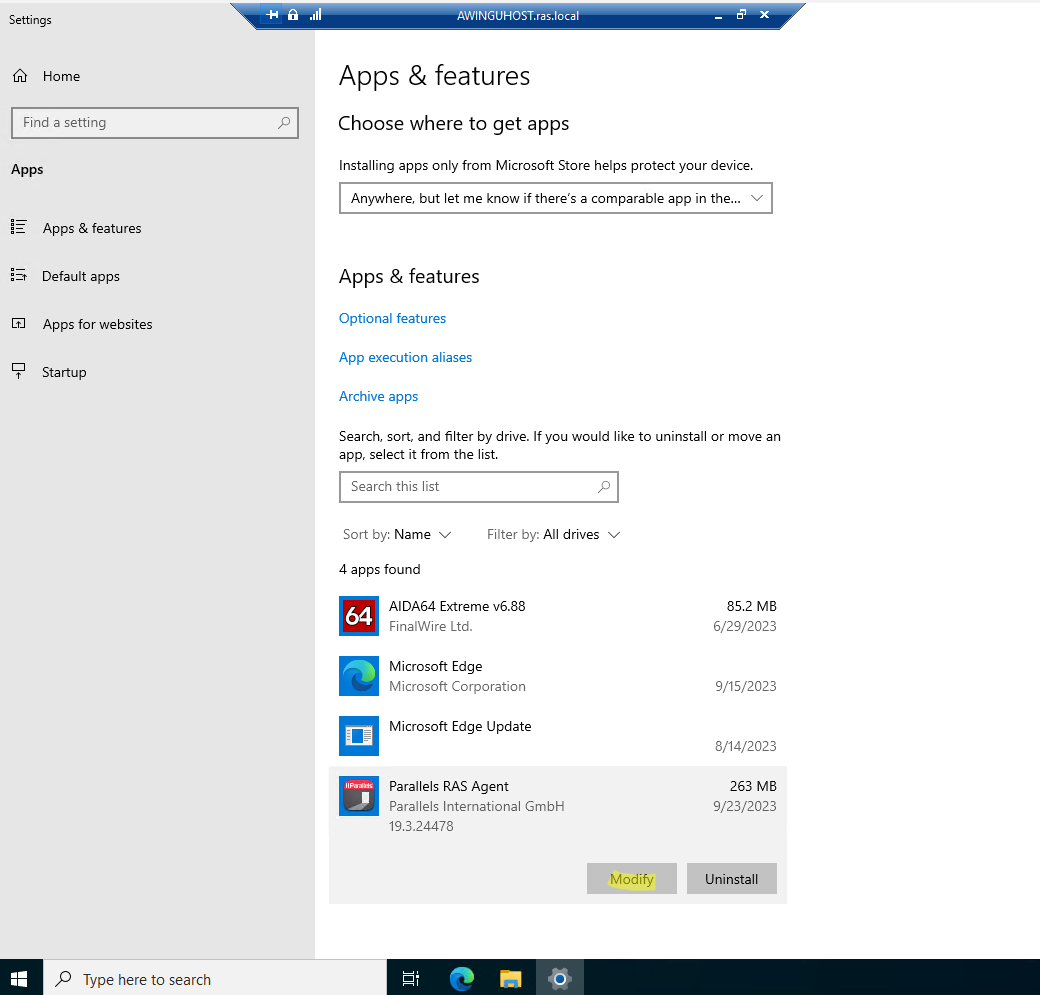Click Parallels RAS Agent name

[x=448, y=786]
